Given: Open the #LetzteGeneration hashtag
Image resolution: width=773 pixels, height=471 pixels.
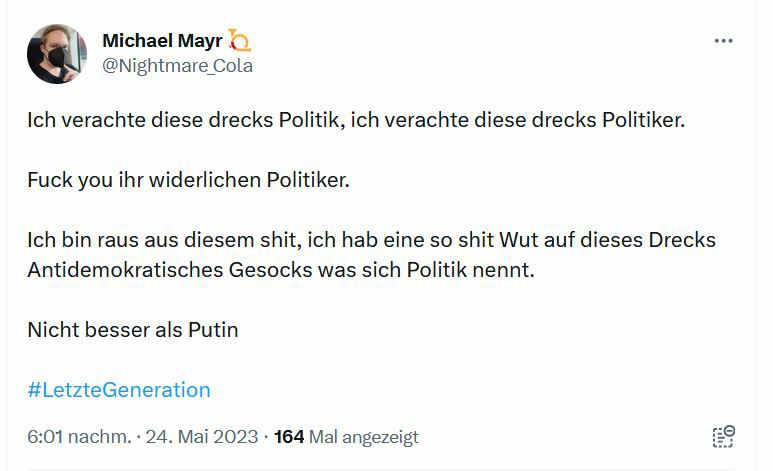Looking at the screenshot, I should (x=119, y=390).
